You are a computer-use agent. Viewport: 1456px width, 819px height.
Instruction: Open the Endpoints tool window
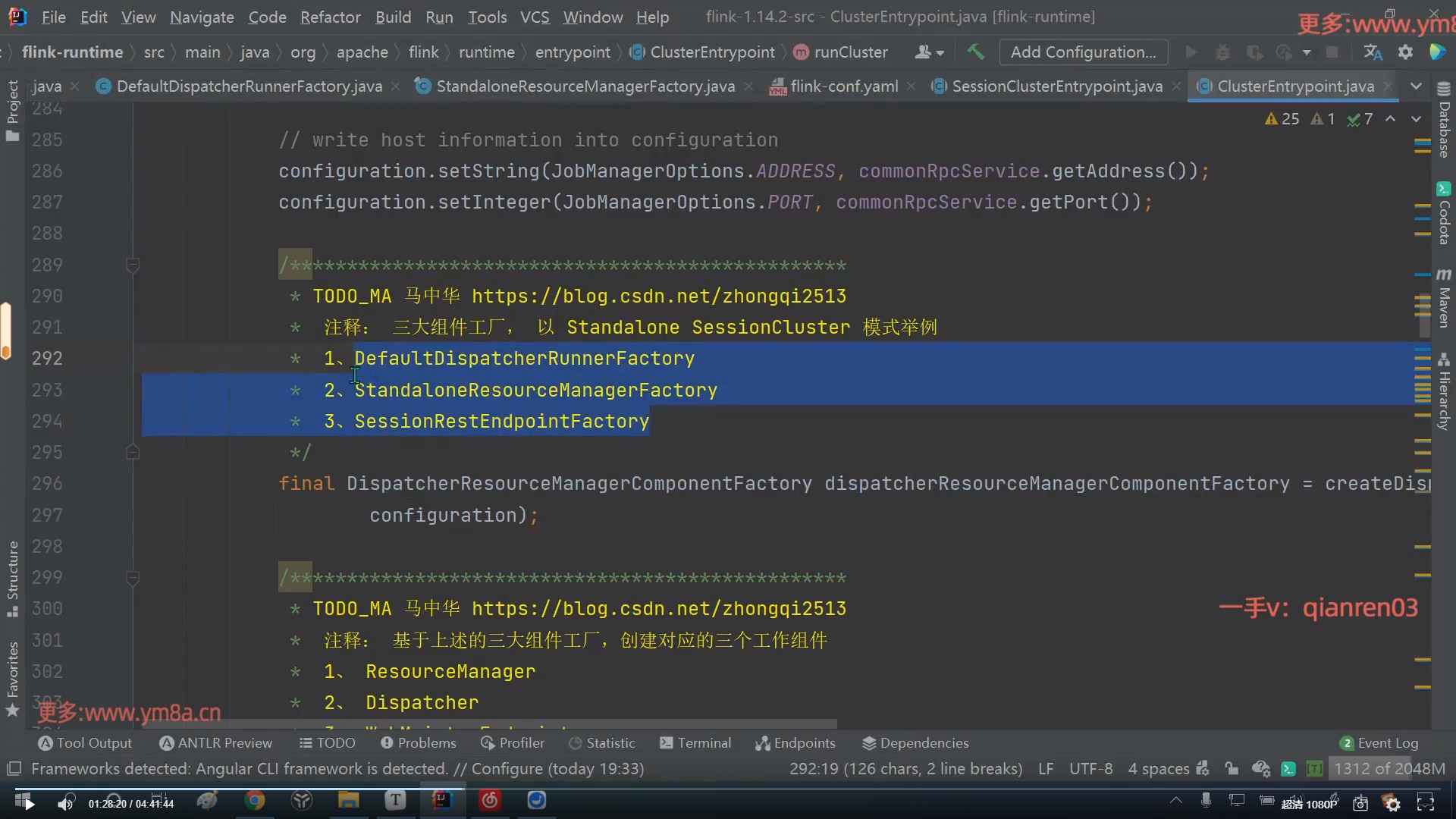pyautogui.click(x=795, y=743)
